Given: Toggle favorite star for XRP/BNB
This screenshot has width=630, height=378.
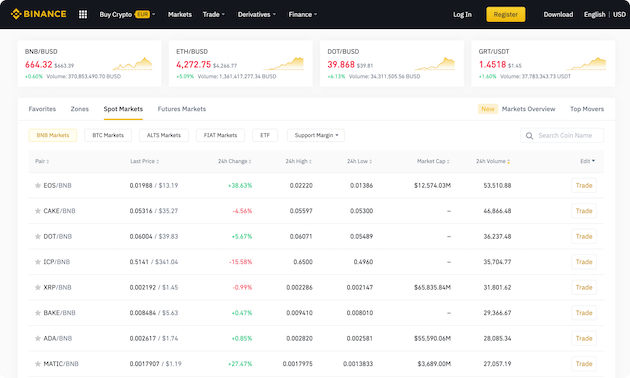Looking at the screenshot, I should tap(38, 288).
